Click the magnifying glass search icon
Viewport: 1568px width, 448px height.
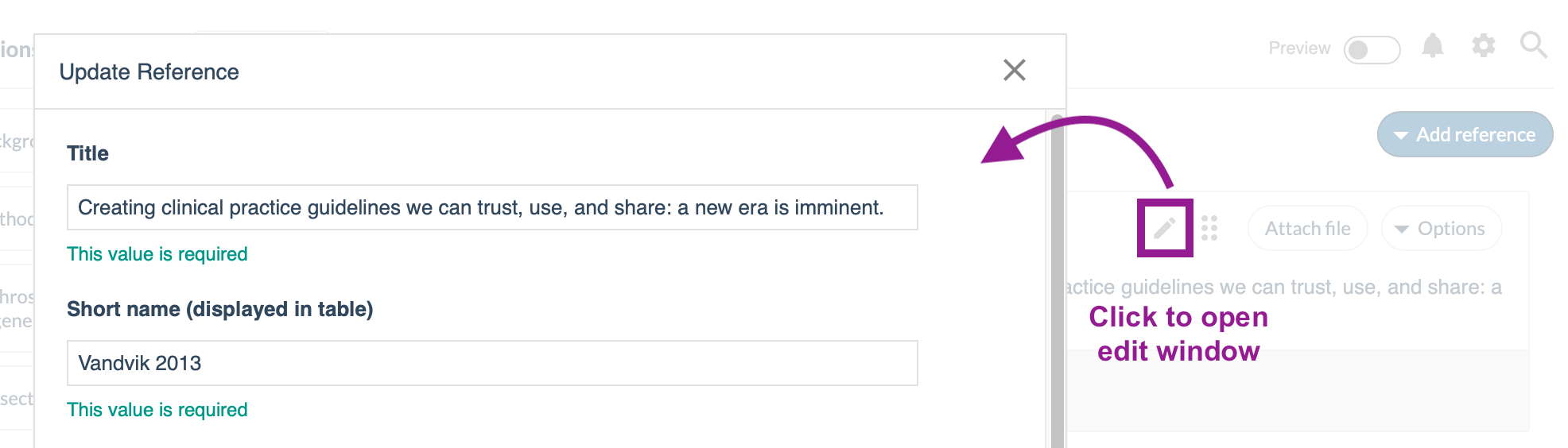coord(1534,45)
